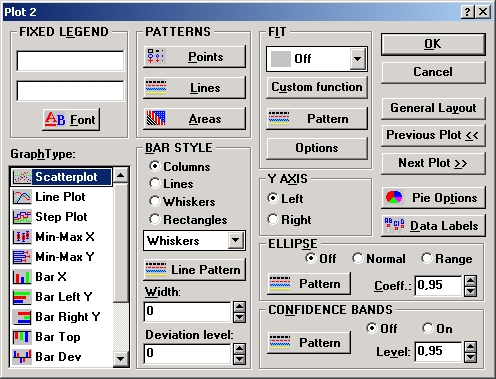Image resolution: width=496 pixels, height=379 pixels.
Task: Select the Bar Left Y chart icon
Action: point(22,297)
